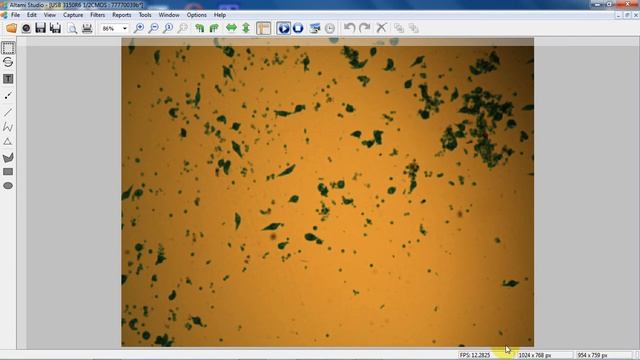Click the Delete X icon
Viewport: 640px width, 360px height.
(x=381, y=28)
